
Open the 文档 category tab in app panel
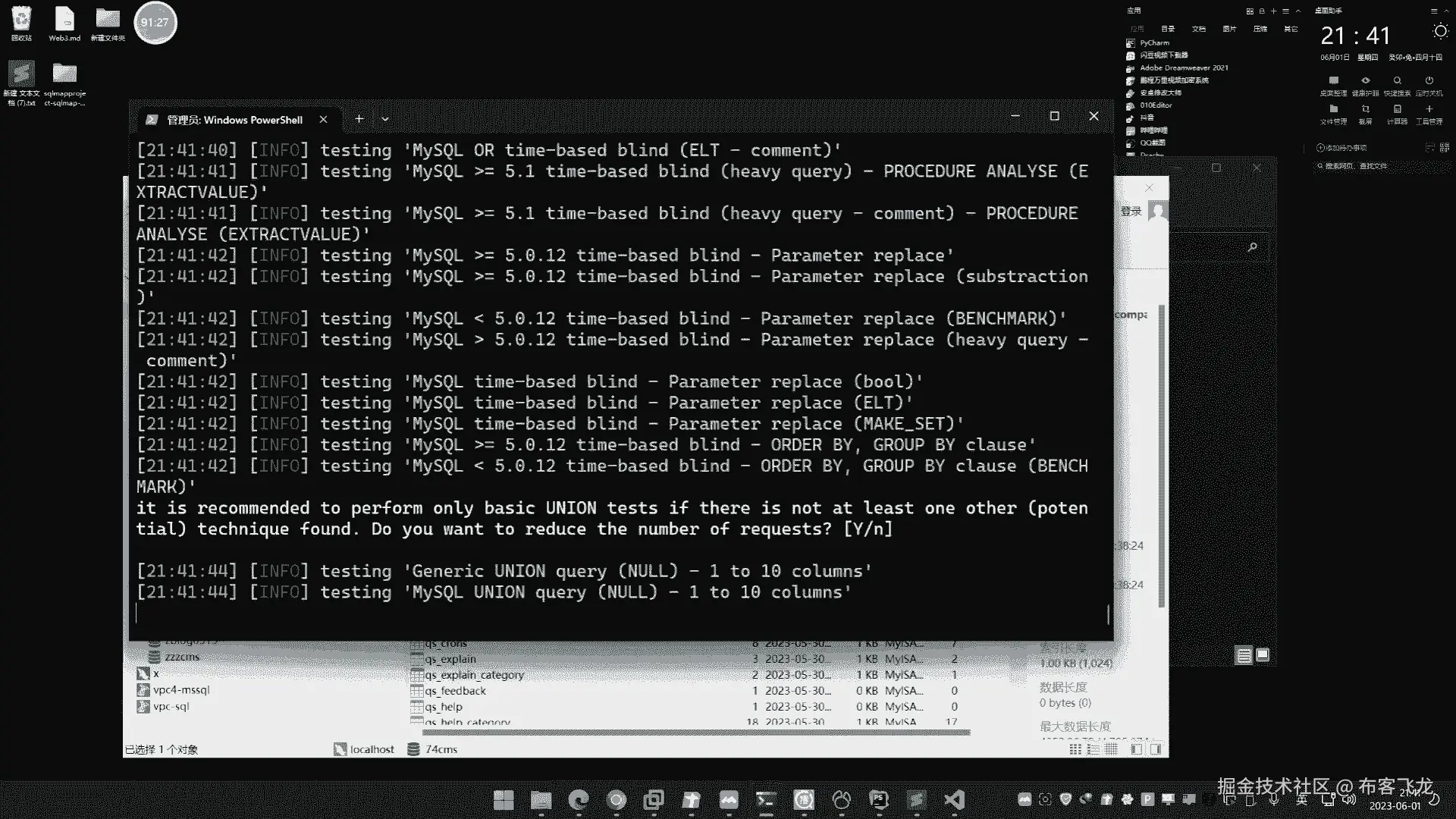(x=1198, y=29)
